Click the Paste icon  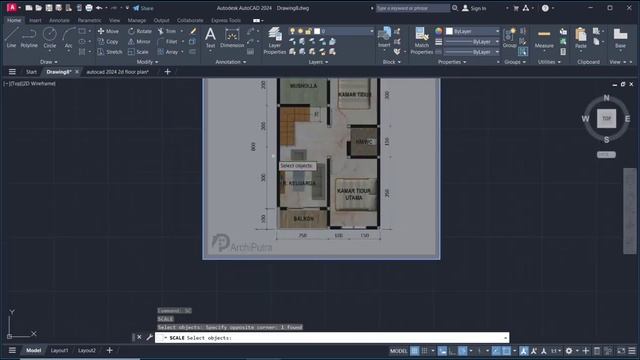point(580,38)
